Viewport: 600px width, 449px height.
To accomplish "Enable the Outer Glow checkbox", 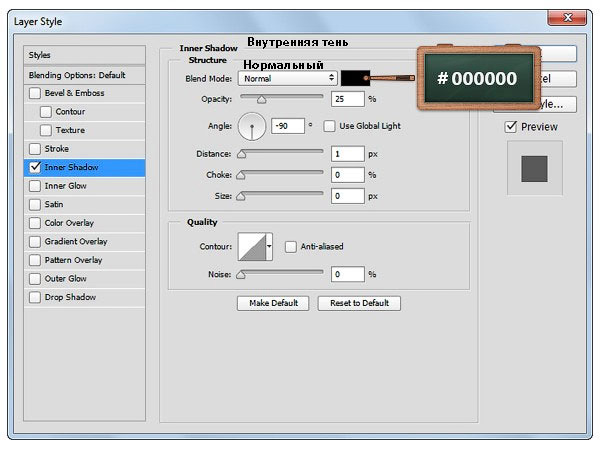I will point(35,279).
